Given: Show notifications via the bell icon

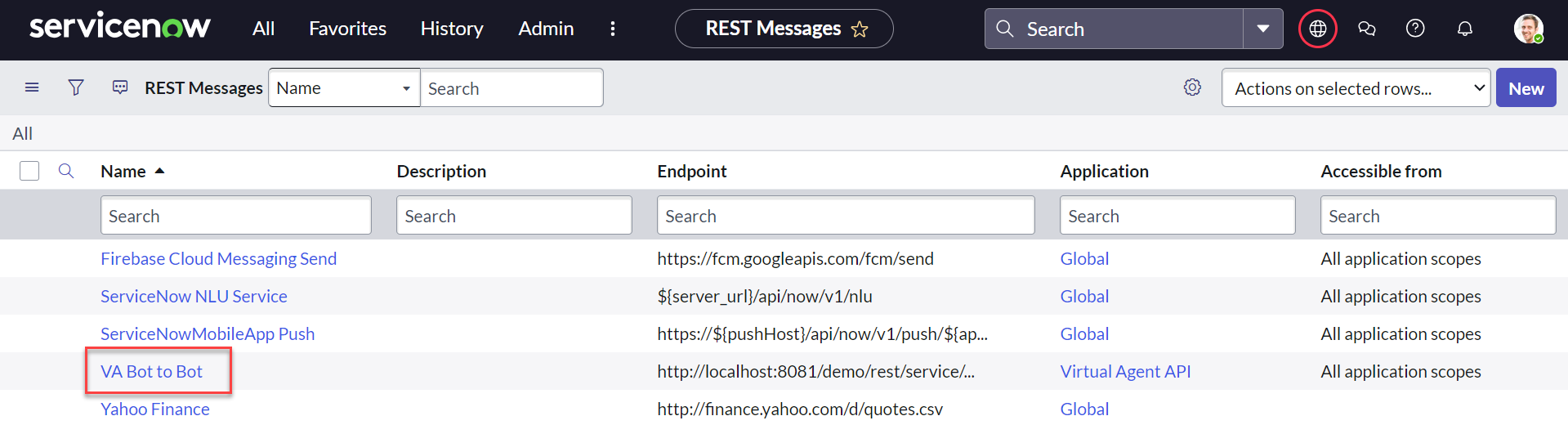Looking at the screenshot, I should (x=1465, y=29).
